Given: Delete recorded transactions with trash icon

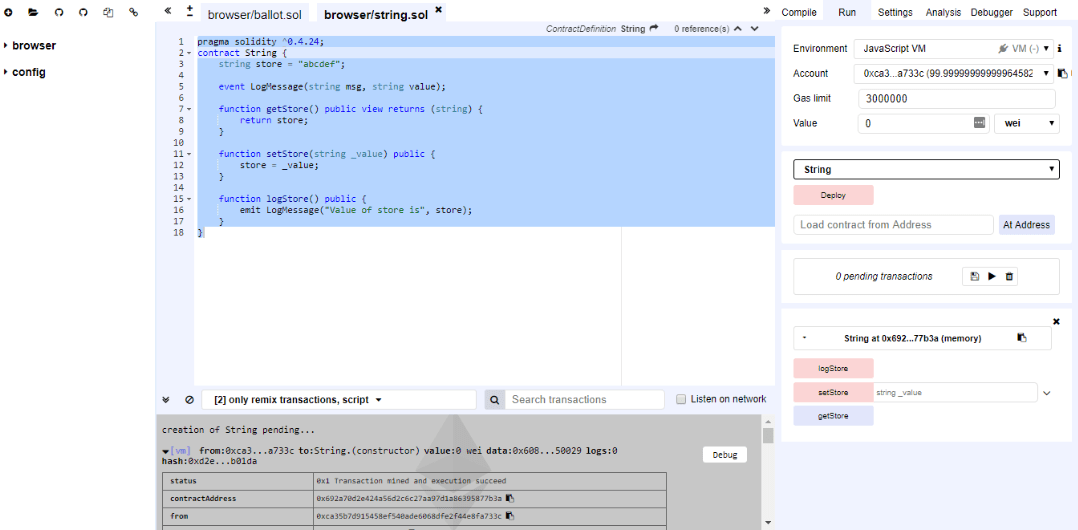Looking at the screenshot, I should [x=1009, y=276].
